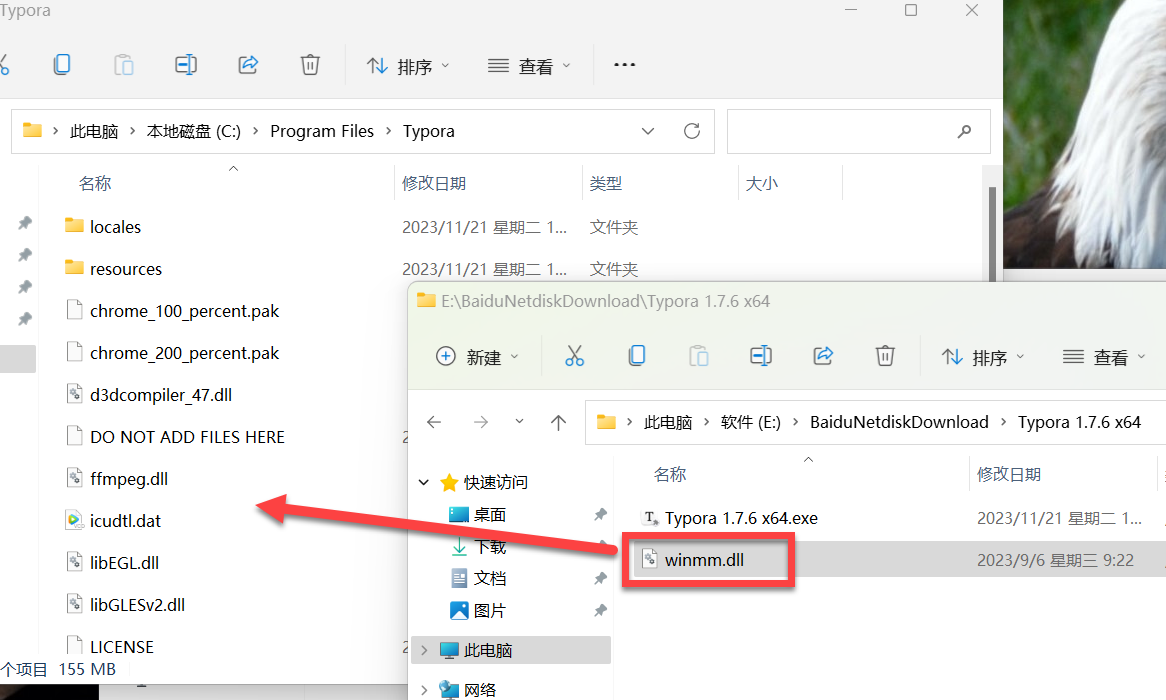Click 此电脑 breadcrumb in Typora folder address bar
The image size is (1166, 700).
(x=94, y=132)
